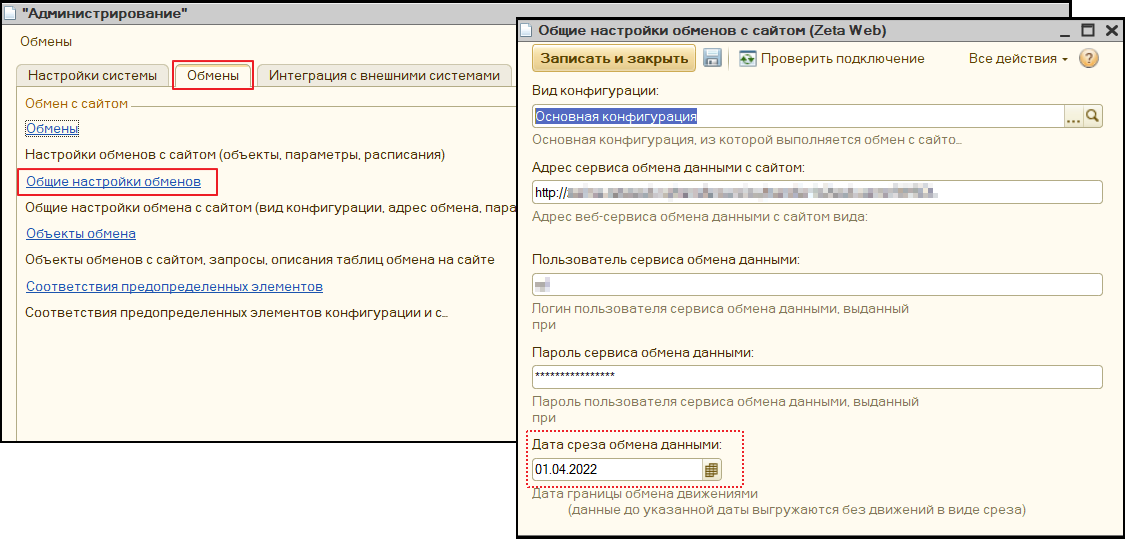Click the Обмен с сайтом group header

click(76, 103)
